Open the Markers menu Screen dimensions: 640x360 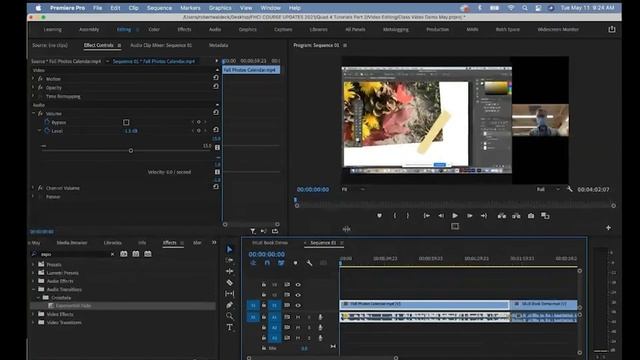tap(190, 8)
